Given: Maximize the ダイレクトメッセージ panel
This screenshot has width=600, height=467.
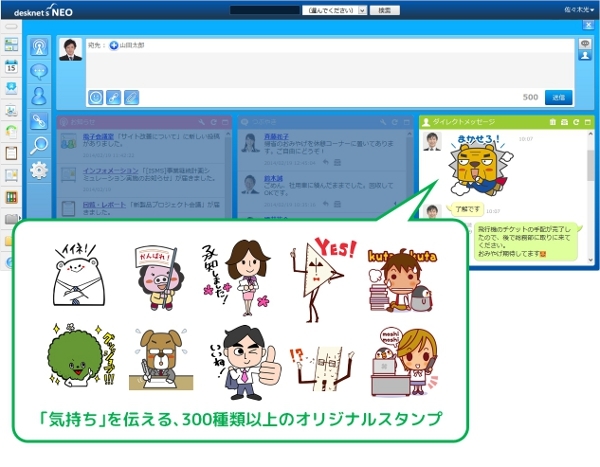Looking at the screenshot, I should [588, 122].
